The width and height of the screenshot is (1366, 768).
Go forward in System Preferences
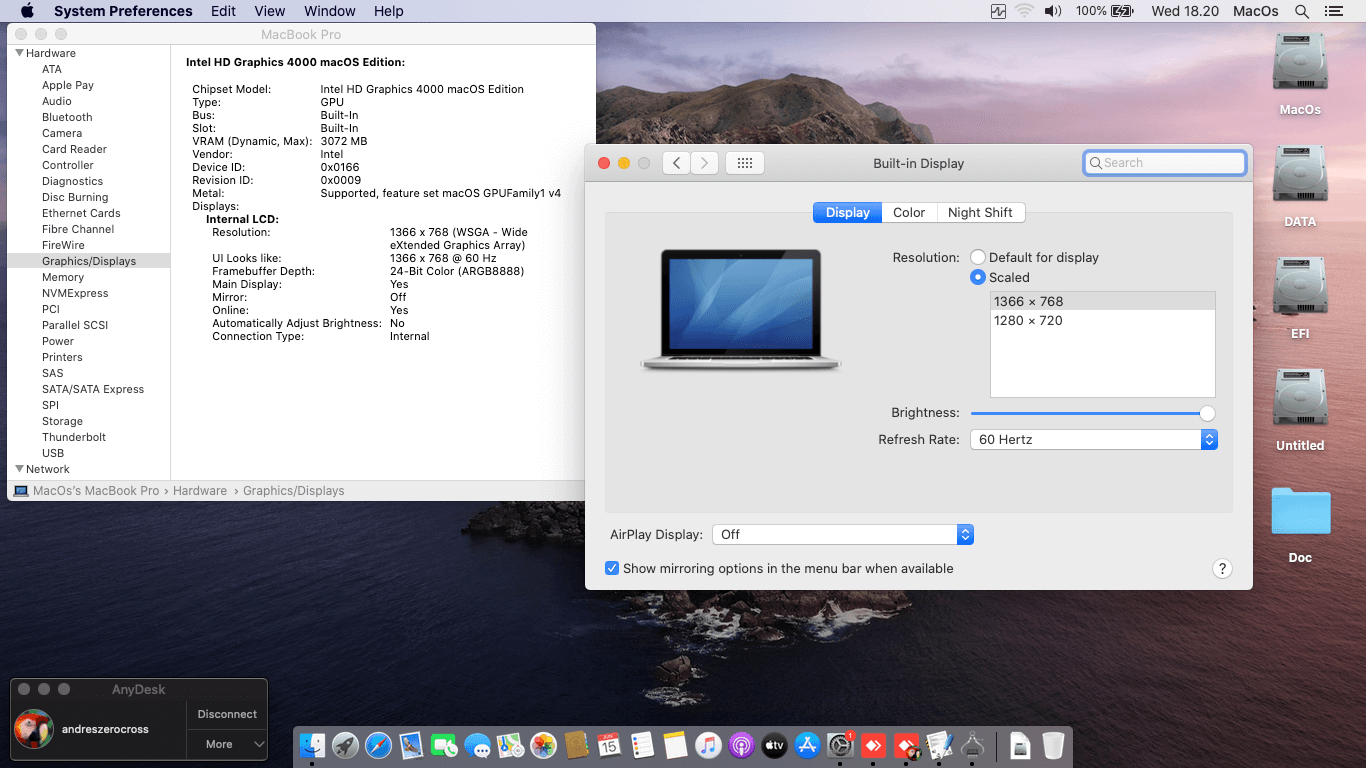click(x=705, y=163)
